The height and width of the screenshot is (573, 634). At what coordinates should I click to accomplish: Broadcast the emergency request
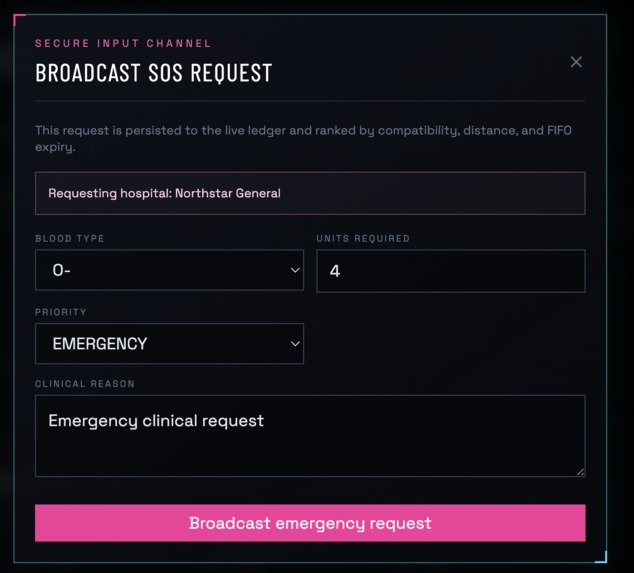click(310, 523)
